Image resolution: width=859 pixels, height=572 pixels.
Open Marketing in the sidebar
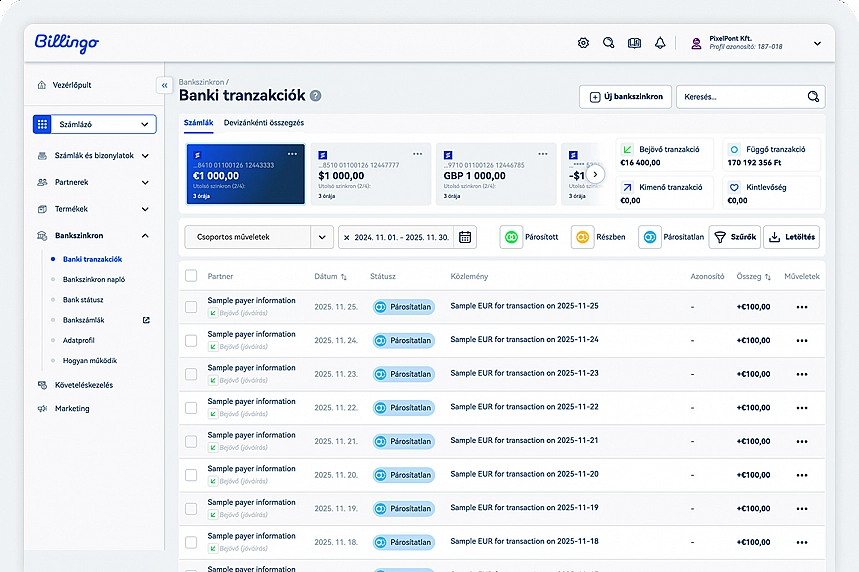(71, 409)
